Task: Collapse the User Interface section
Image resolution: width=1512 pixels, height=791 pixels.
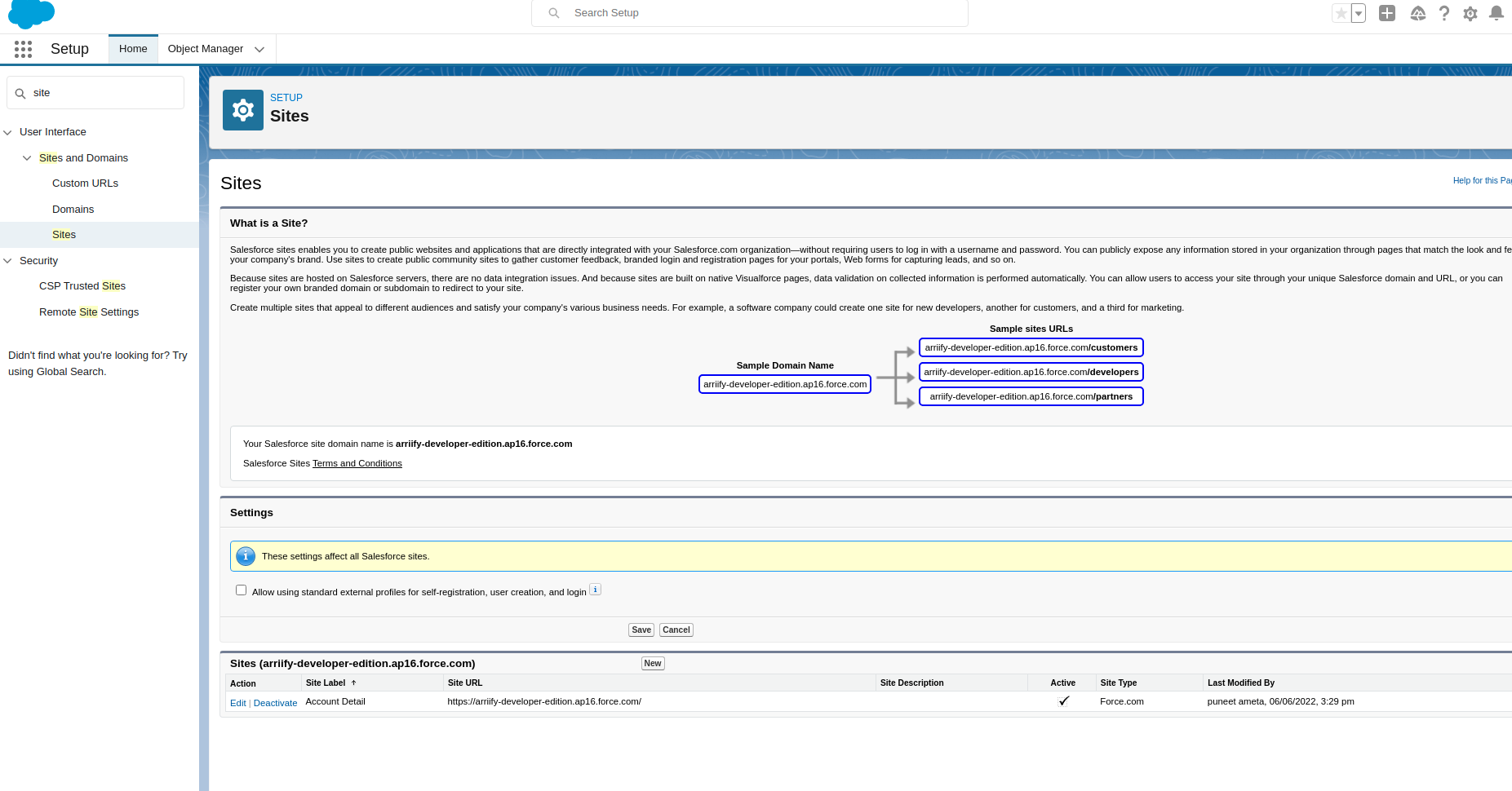Action: click(x=7, y=132)
